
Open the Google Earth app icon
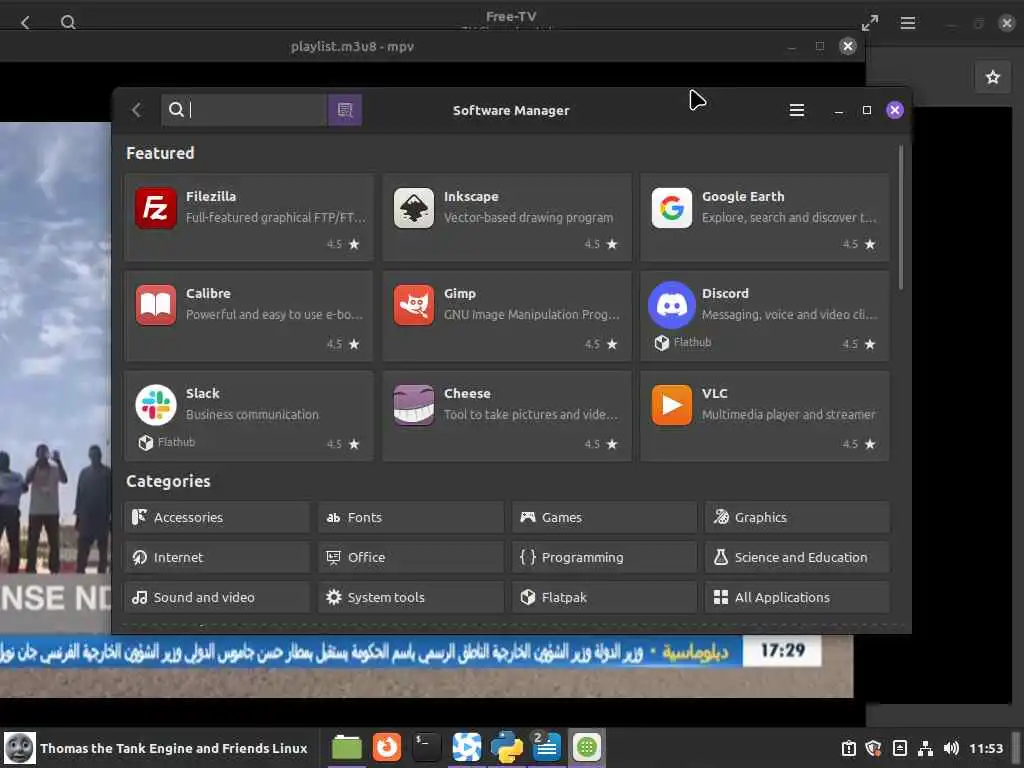point(671,208)
